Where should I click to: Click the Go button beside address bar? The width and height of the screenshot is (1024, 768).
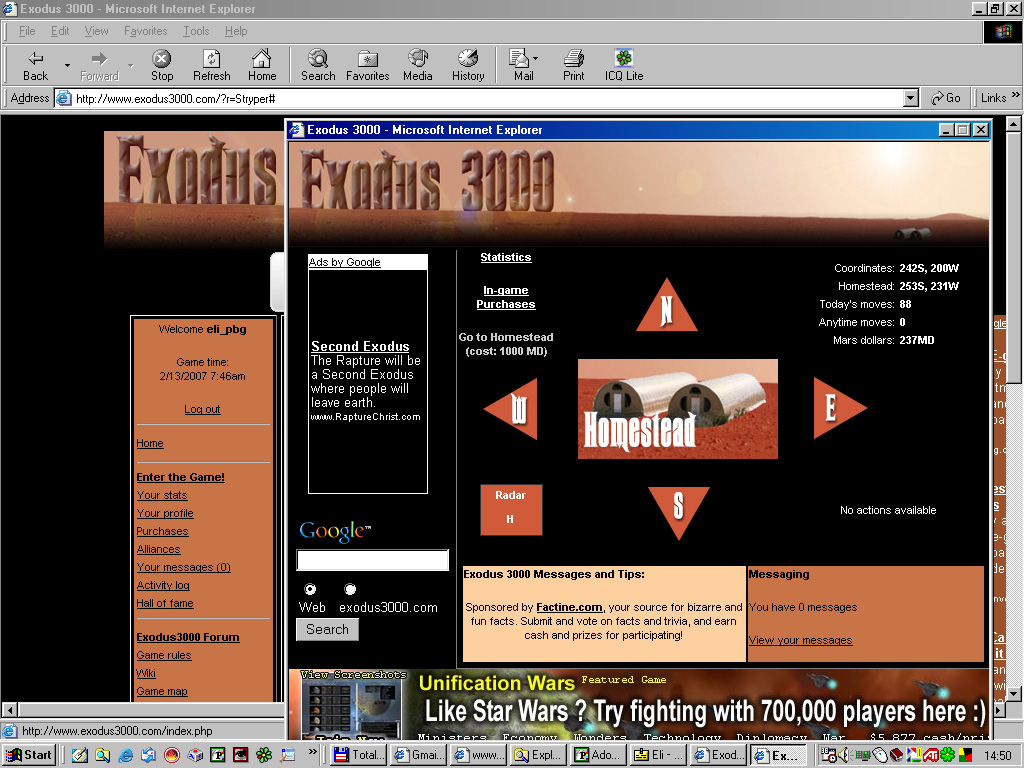946,98
